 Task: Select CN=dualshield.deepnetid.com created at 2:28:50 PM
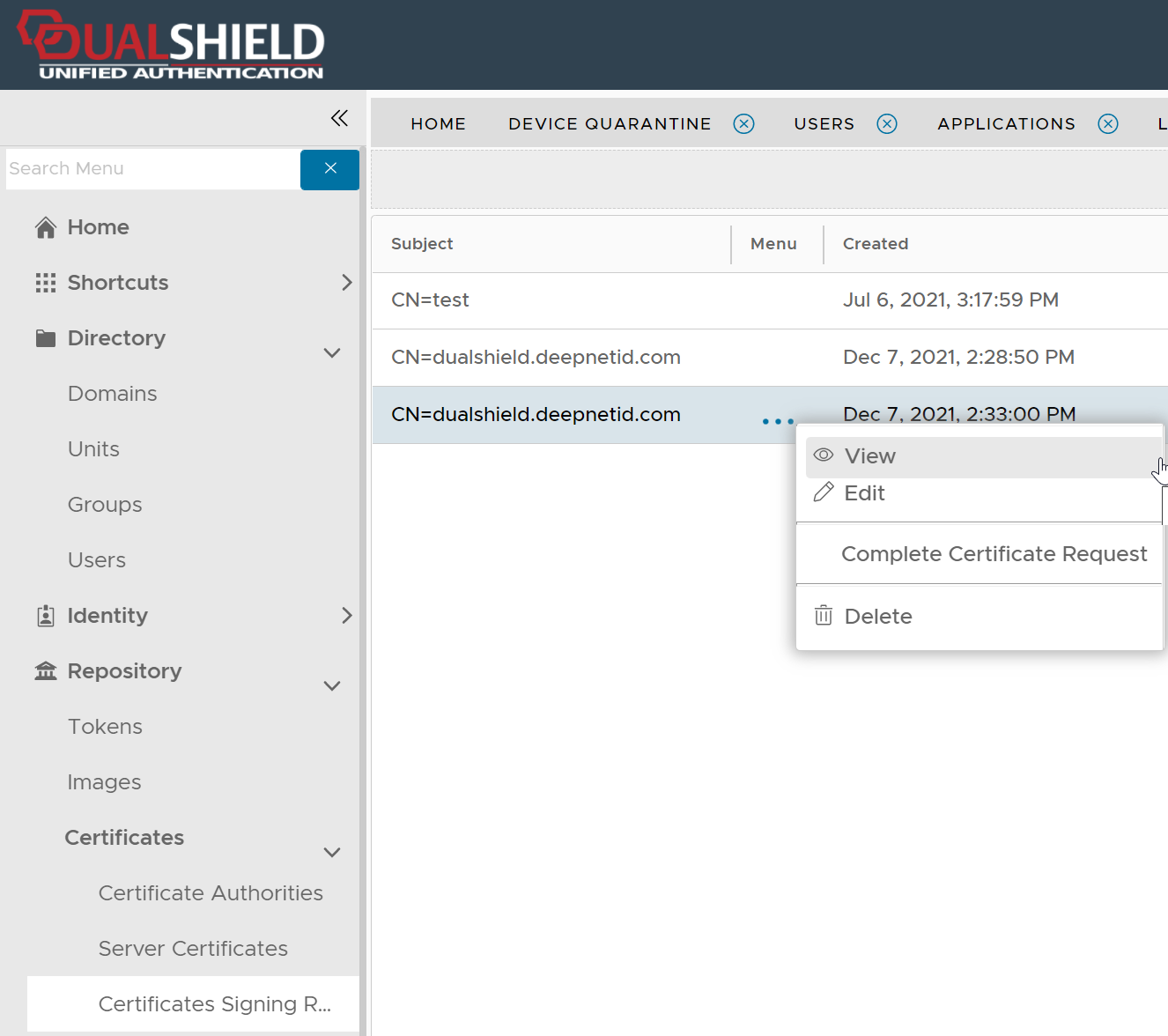pyautogui.click(x=536, y=358)
